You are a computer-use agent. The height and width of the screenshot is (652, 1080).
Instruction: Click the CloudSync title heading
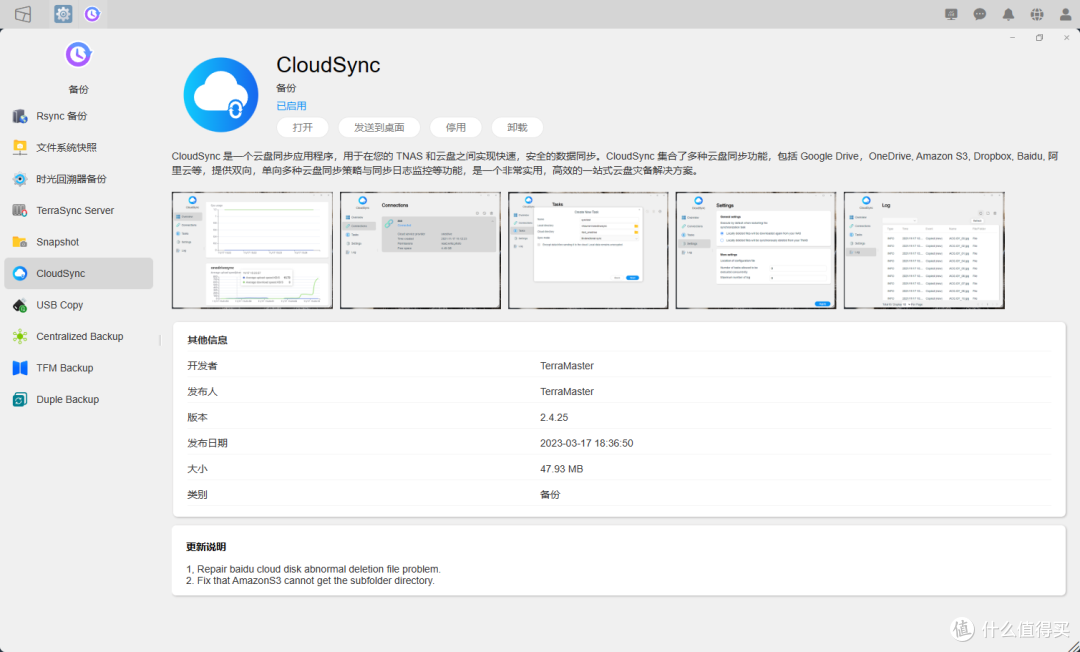[328, 65]
